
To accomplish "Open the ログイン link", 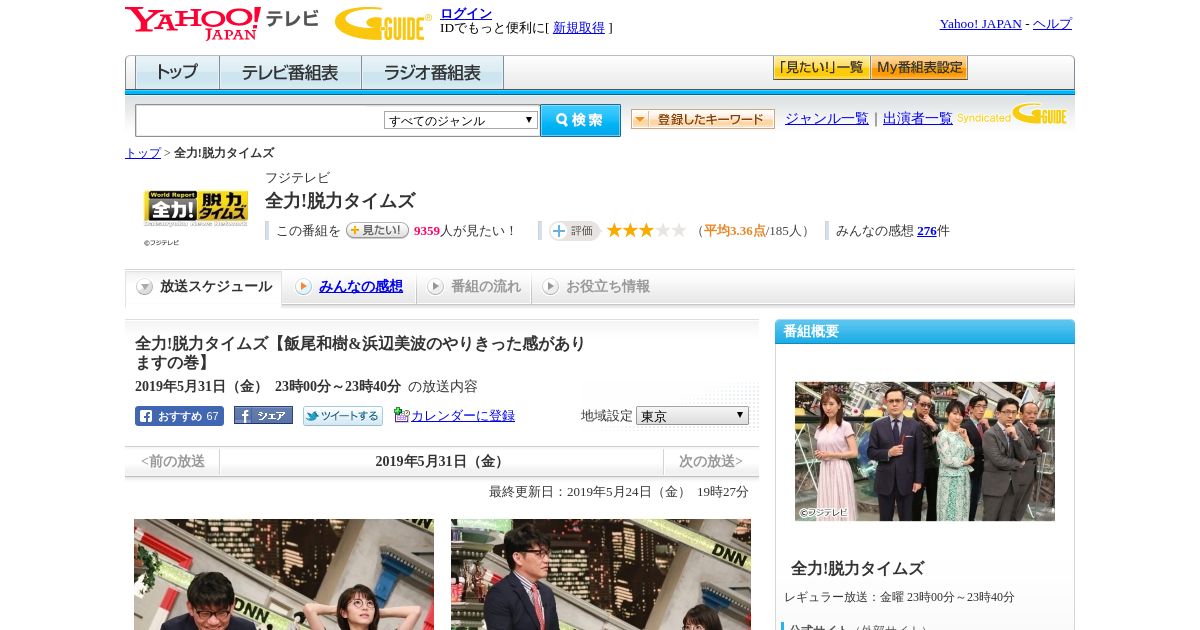I will 466,13.
